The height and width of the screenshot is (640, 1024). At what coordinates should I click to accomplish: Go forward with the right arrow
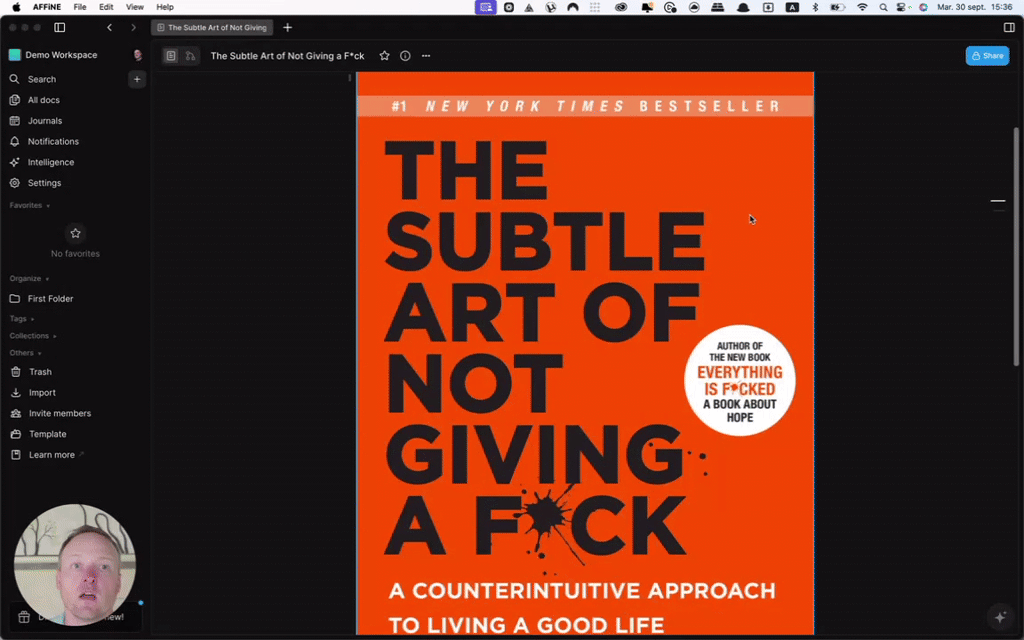tap(133, 27)
